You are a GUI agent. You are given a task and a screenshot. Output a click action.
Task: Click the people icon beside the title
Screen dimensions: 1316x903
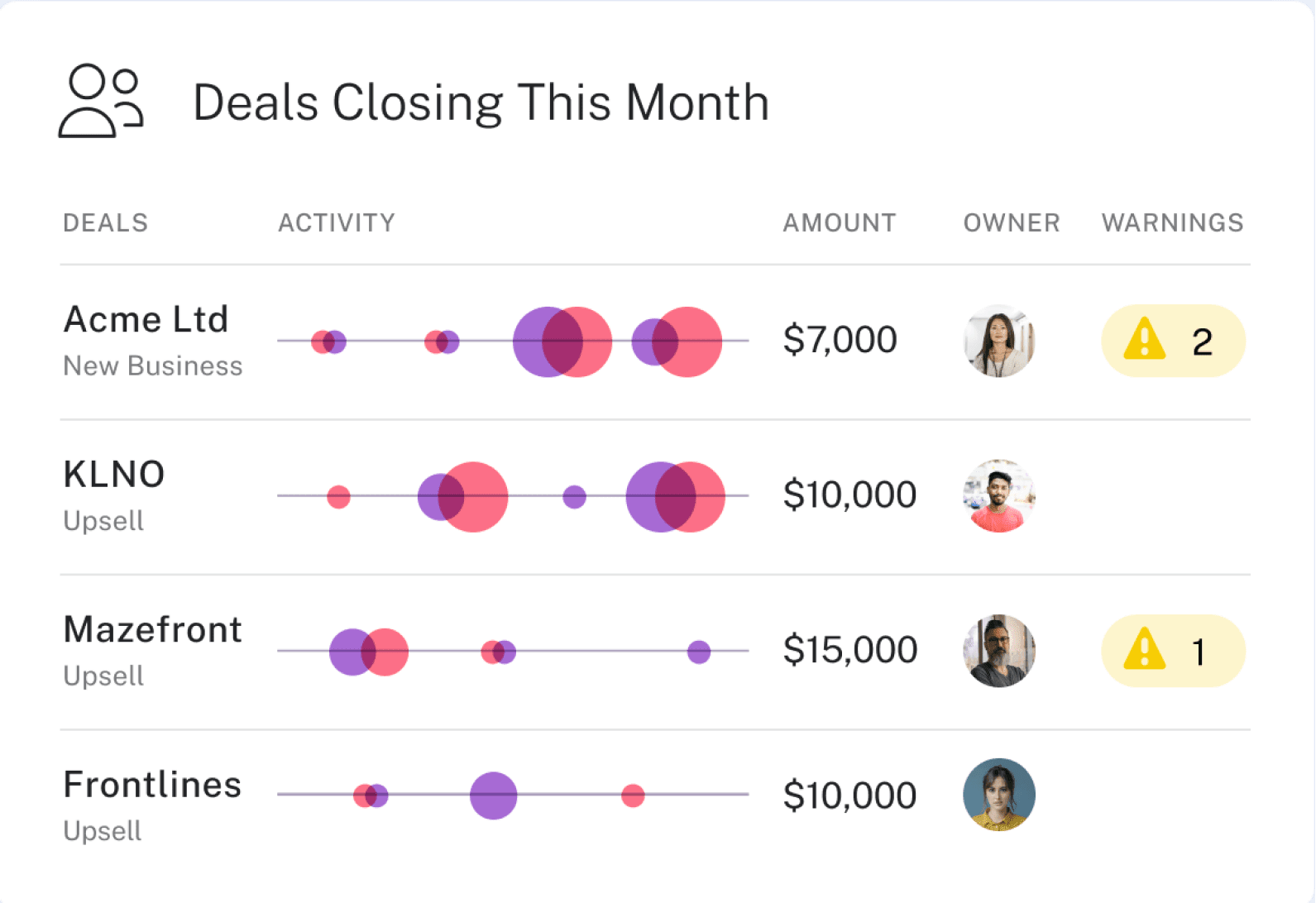(x=101, y=101)
